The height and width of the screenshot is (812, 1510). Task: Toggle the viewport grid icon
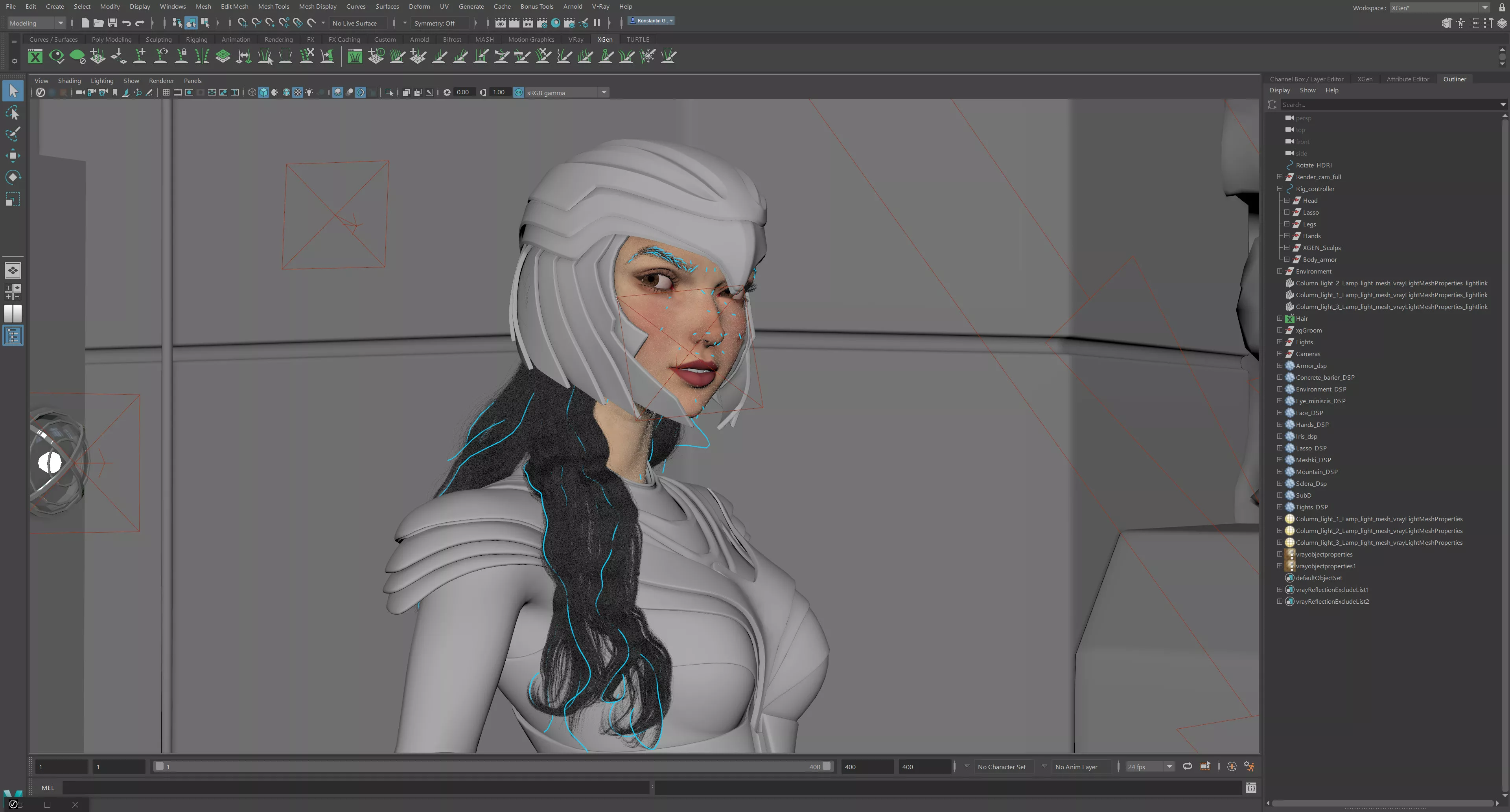coord(166,93)
